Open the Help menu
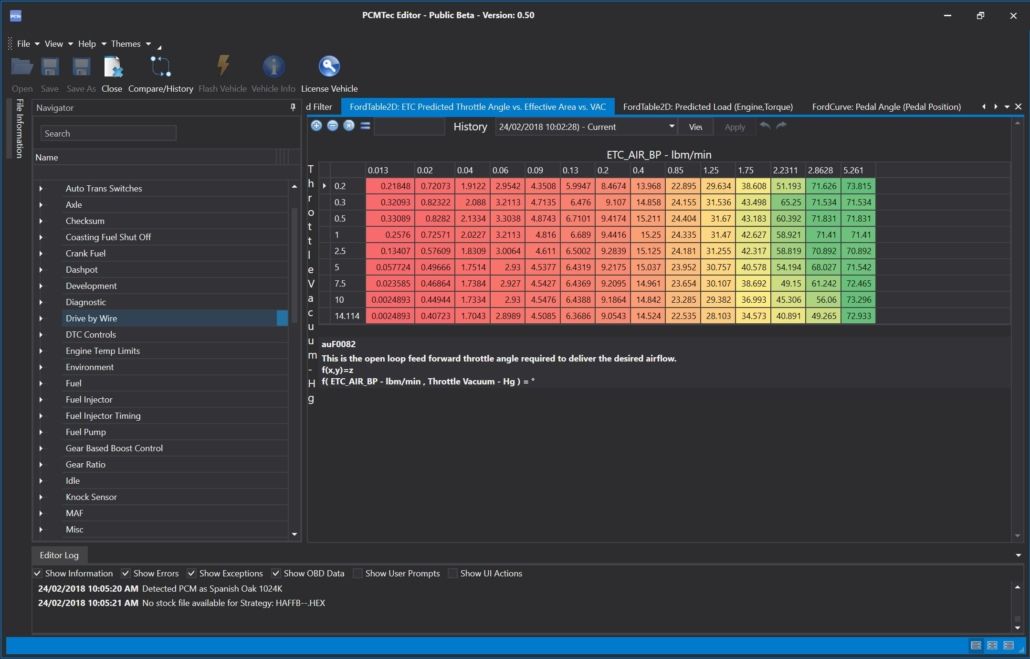Image resolution: width=1030 pixels, height=659 pixels. pos(87,44)
